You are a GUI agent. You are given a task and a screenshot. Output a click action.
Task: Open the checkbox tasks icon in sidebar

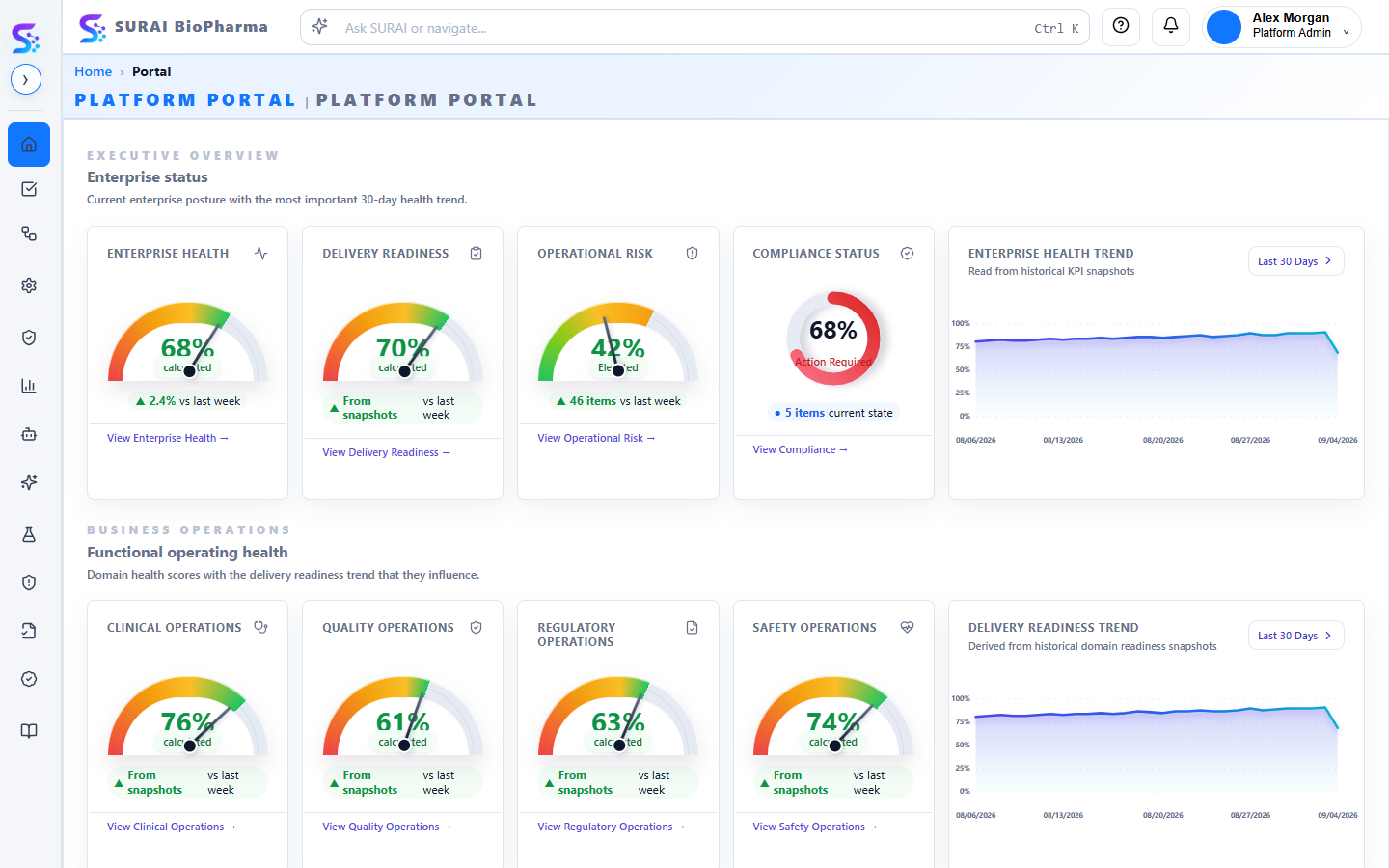pyautogui.click(x=29, y=189)
